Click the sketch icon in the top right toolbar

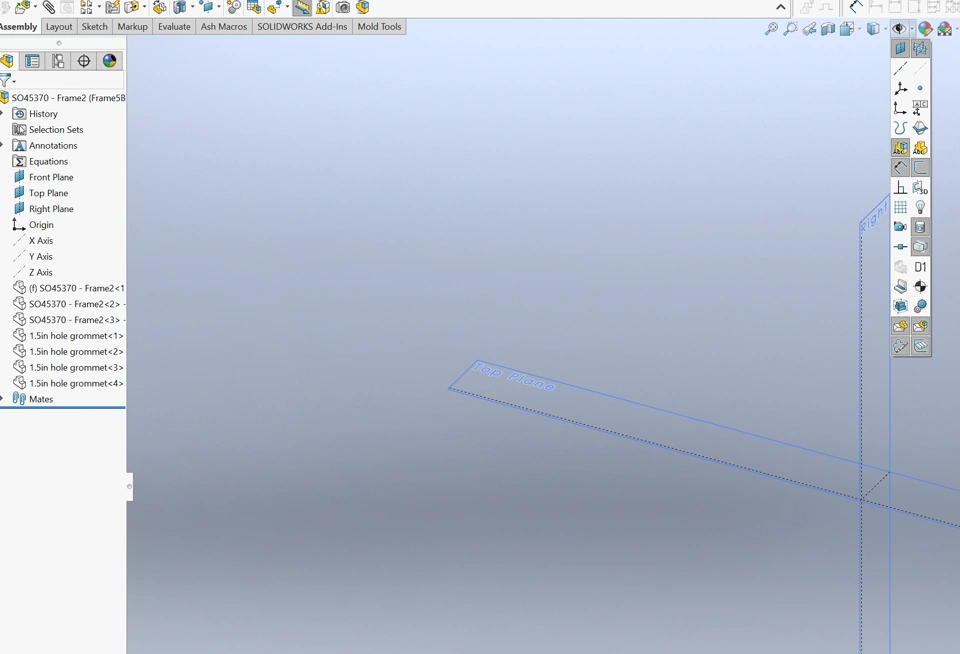pyautogui.click(x=856, y=7)
